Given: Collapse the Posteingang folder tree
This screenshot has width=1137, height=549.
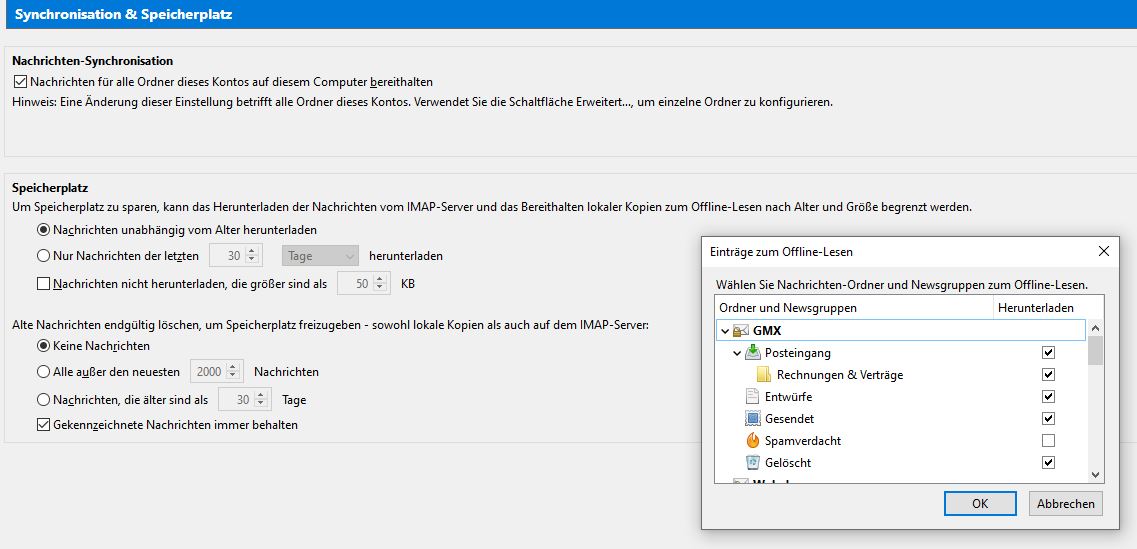Looking at the screenshot, I should click(x=737, y=353).
